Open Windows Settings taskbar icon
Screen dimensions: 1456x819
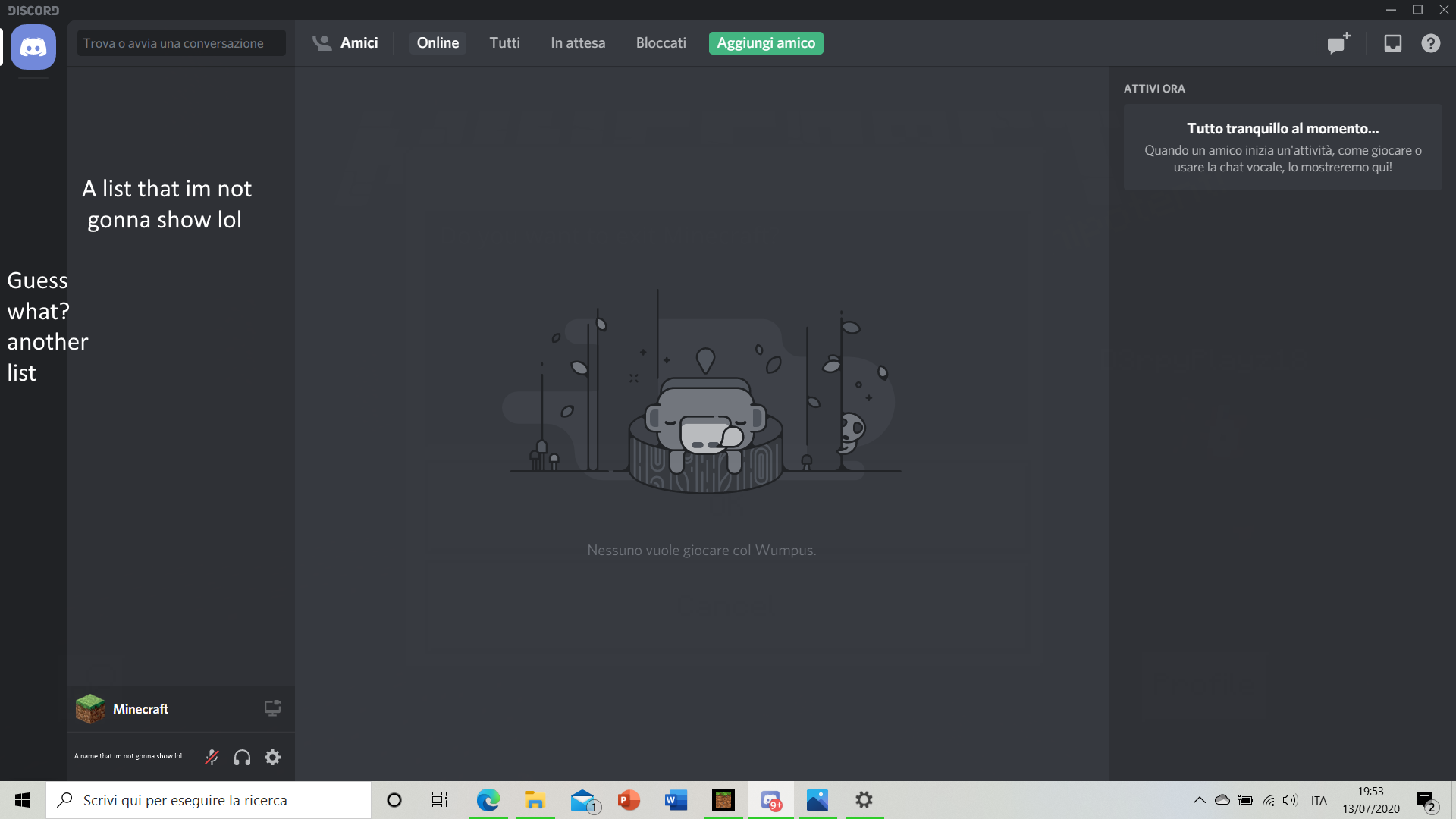pos(864,800)
